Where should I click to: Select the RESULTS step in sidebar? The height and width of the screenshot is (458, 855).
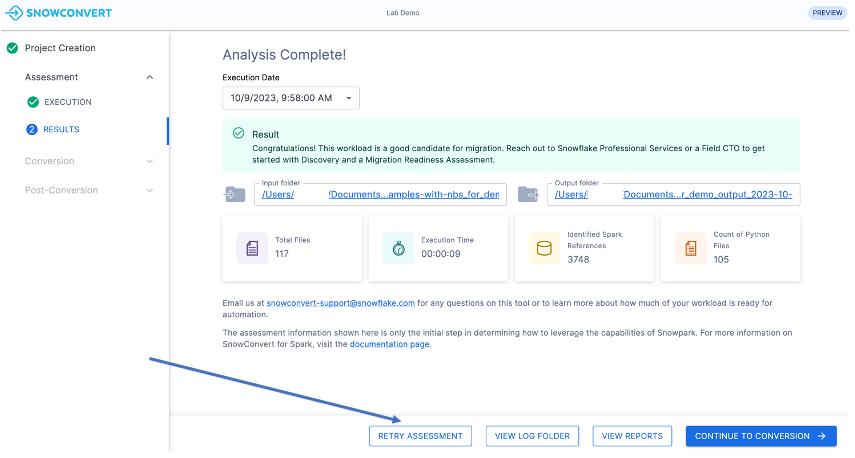61,129
